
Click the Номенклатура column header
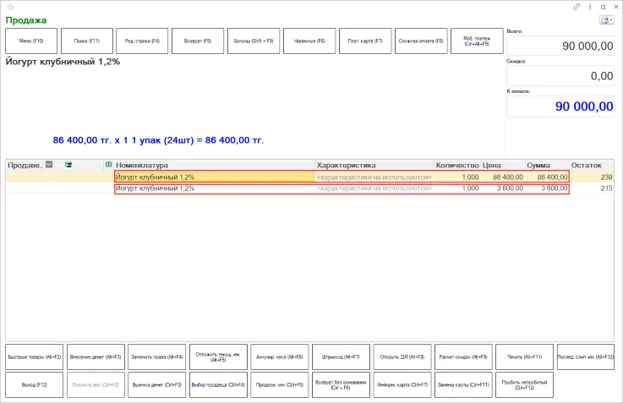[x=215, y=165]
